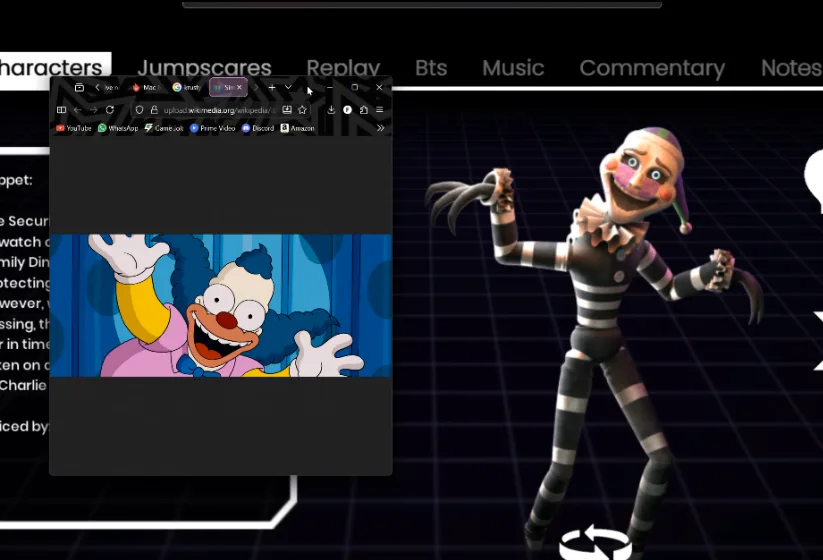Image resolution: width=823 pixels, height=560 pixels.
Task: Switch to the krusty Google tab
Action: pyautogui.click(x=187, y=88)
